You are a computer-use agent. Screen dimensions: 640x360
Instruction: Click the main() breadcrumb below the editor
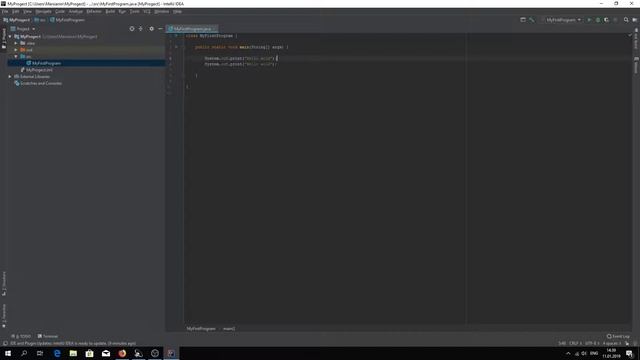[229, 329]
